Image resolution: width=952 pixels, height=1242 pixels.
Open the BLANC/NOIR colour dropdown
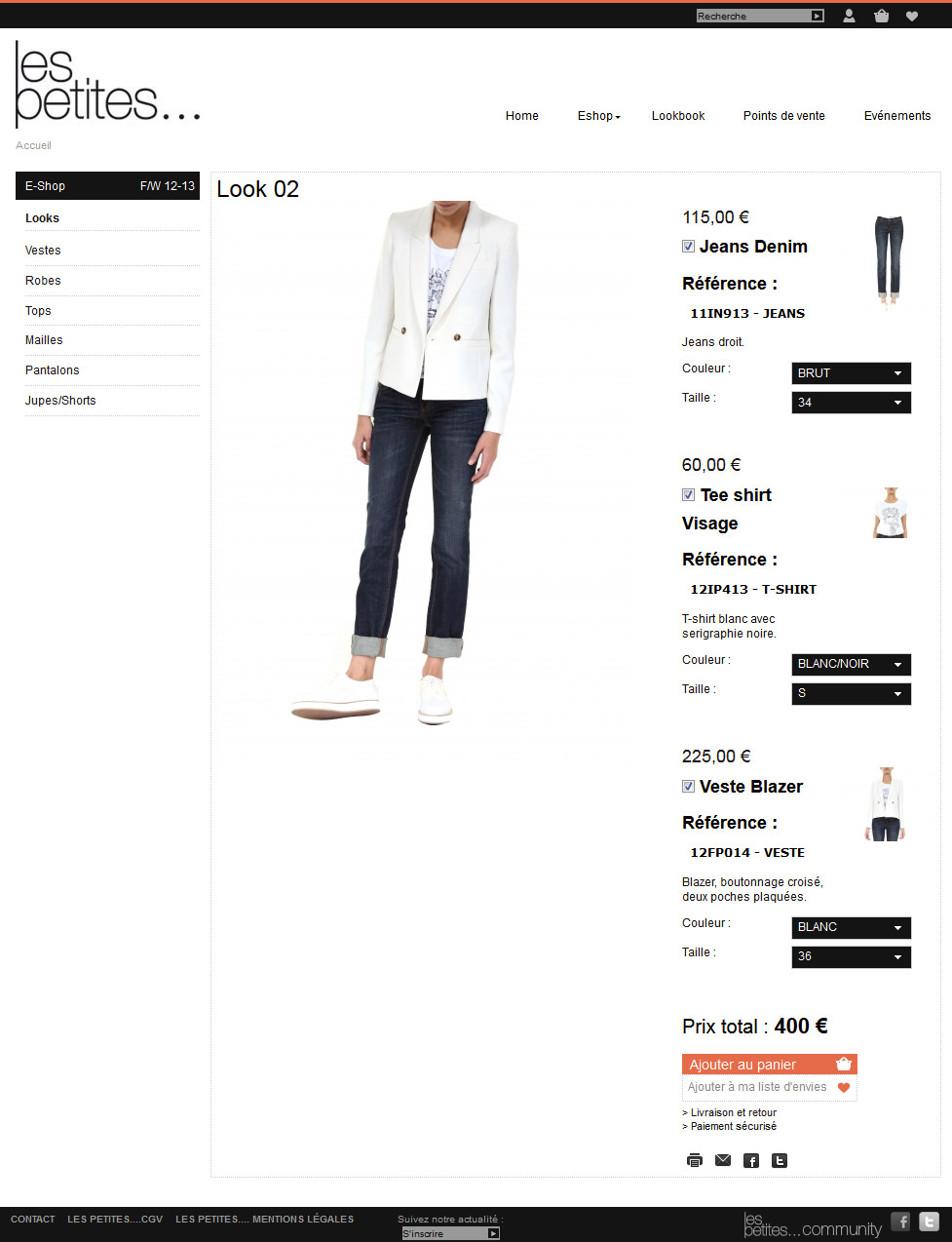[852, 664]
